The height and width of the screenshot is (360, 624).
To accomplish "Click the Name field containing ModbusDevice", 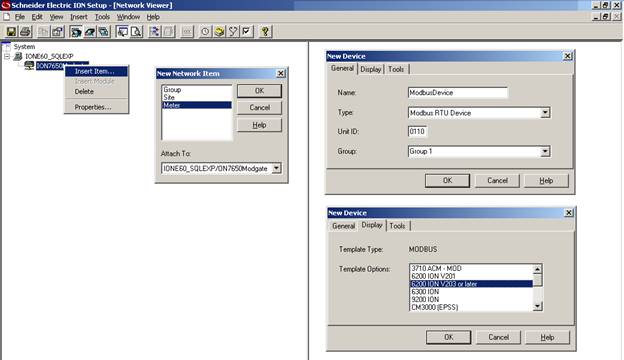I will point(458,93).
